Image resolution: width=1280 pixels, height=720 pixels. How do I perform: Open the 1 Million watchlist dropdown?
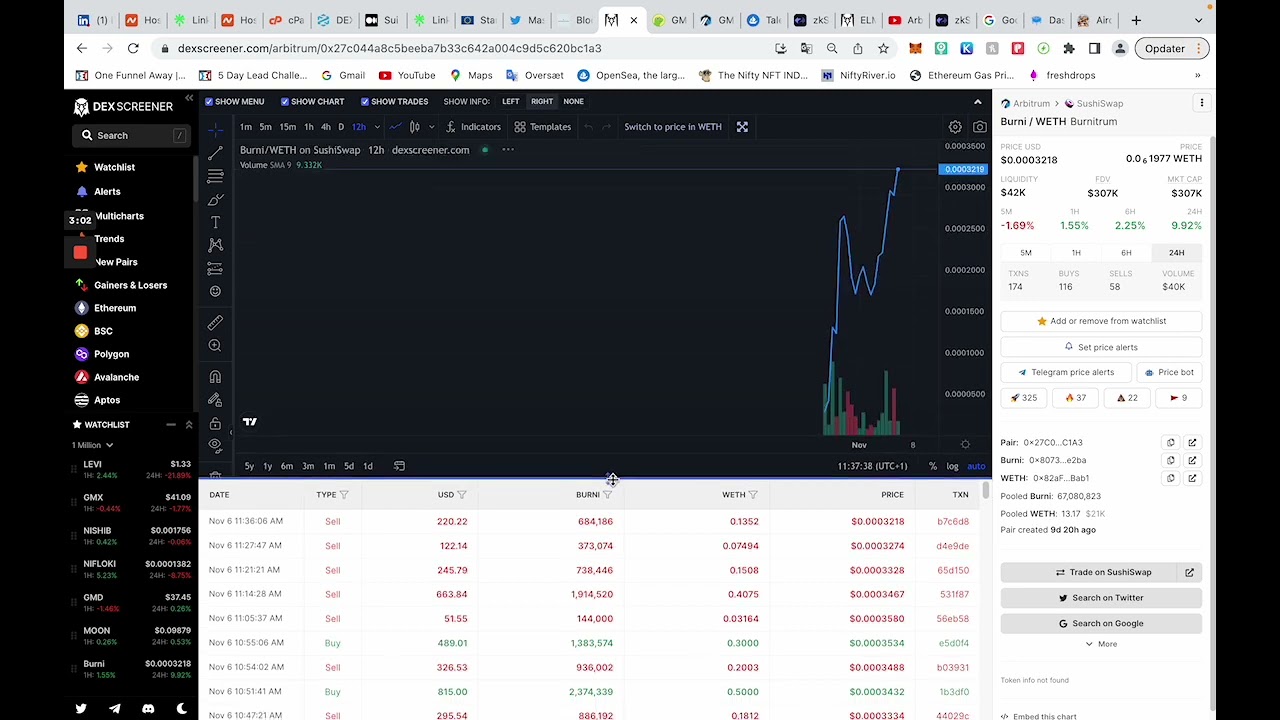click(92, 445)
